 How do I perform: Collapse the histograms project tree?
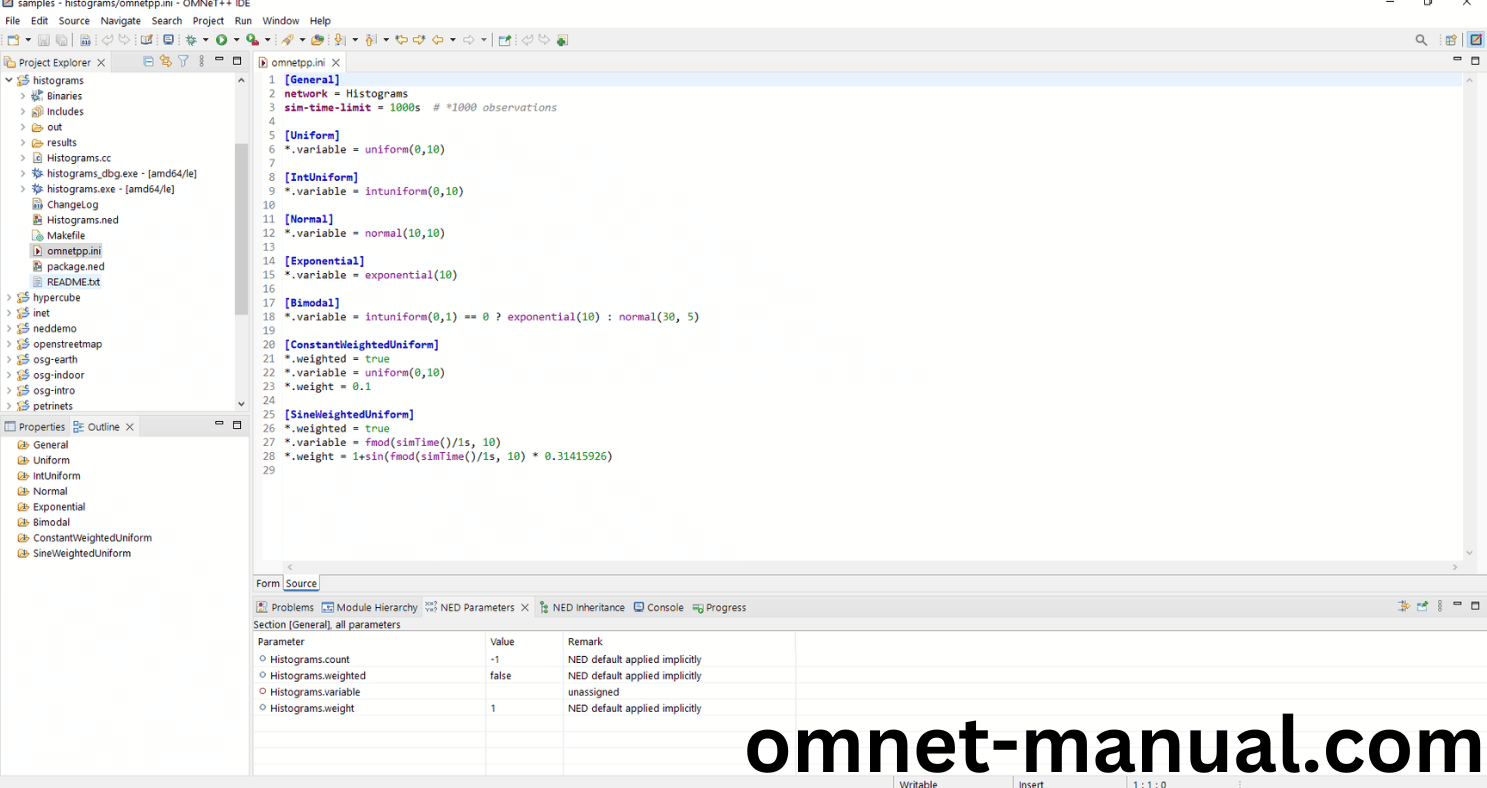tap(9, 81)
